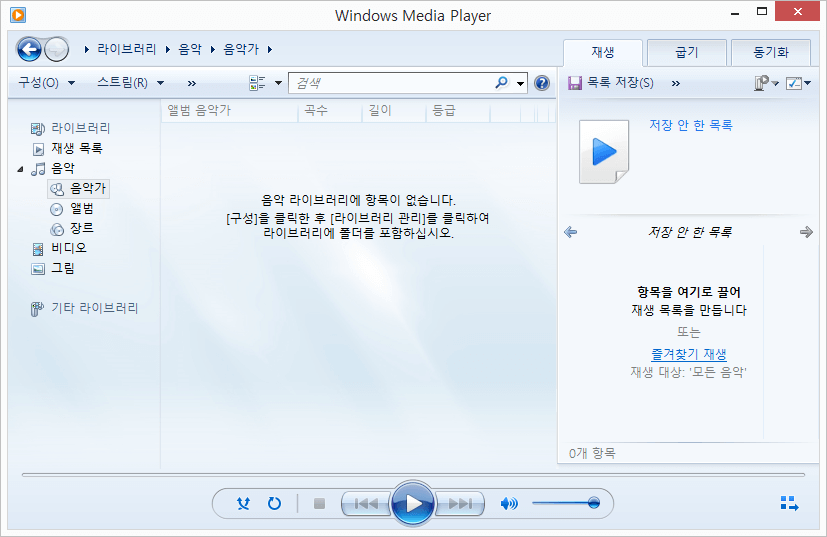Switch to the 재생 tab
827x537 pixels.
[x=603, y=52]
